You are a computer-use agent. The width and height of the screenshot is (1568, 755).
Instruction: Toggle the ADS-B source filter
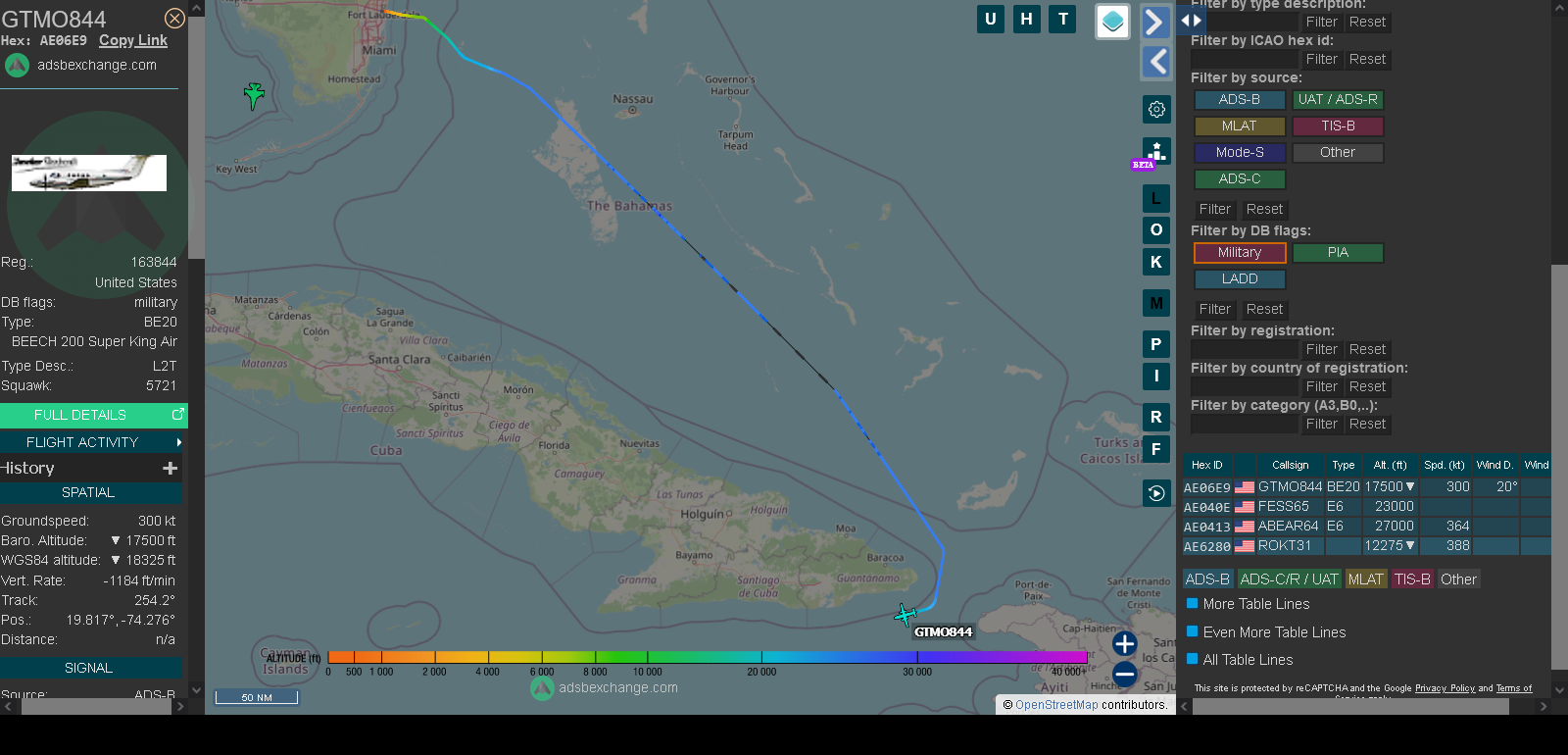pos(1240,100)
